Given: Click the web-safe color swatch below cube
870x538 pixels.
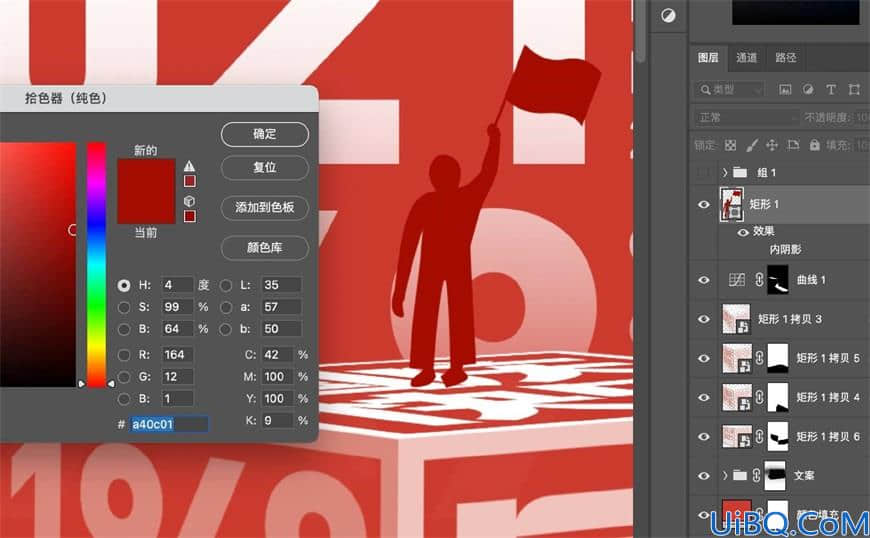Looking at the screenshot, I should [x=190, y=216].
